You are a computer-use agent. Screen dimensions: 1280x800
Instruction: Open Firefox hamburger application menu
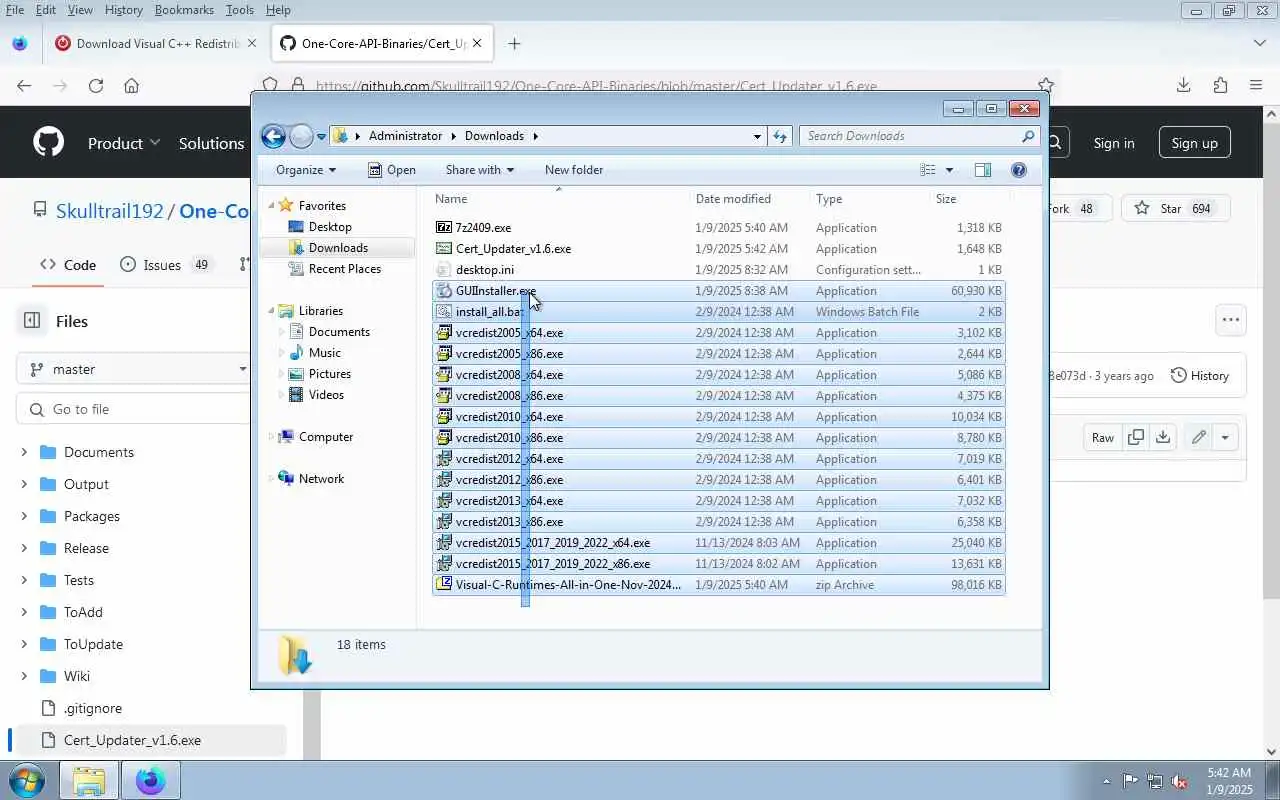(x=1256, y=85)
